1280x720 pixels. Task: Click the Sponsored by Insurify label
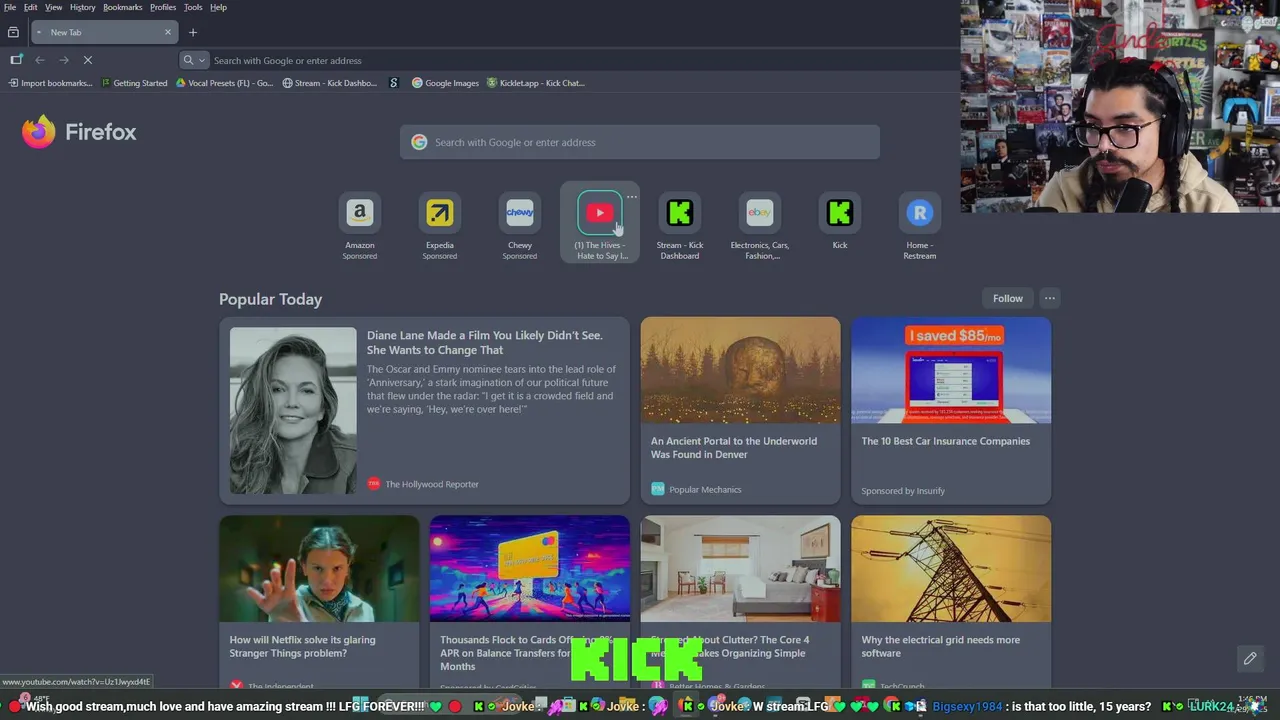pos(903,491)
